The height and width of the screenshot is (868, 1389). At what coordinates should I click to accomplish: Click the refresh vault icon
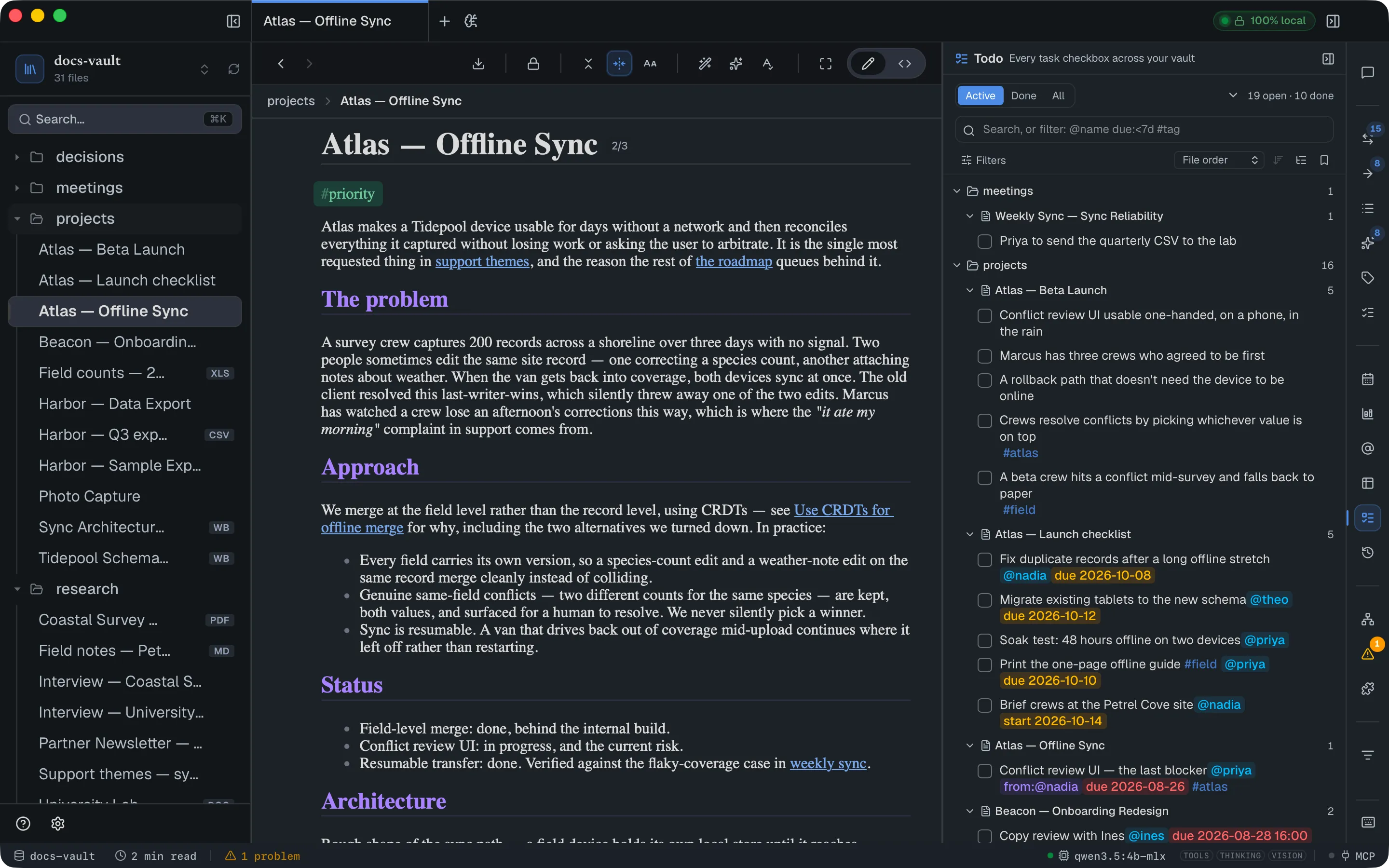(233, 69)
